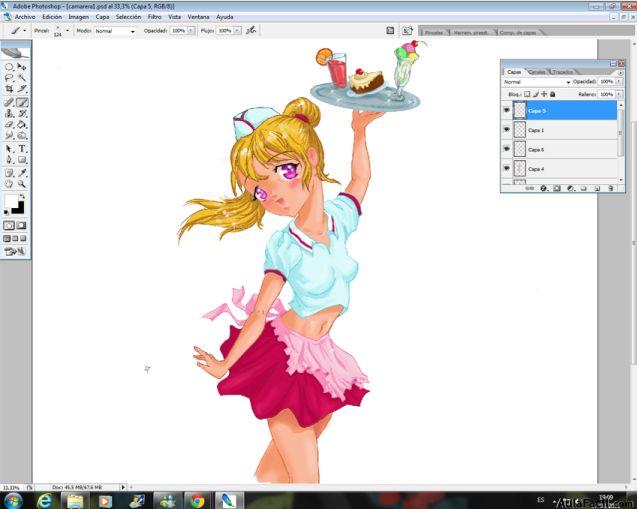
Task: Toggle lock transparent pixels
Action: 527,94
